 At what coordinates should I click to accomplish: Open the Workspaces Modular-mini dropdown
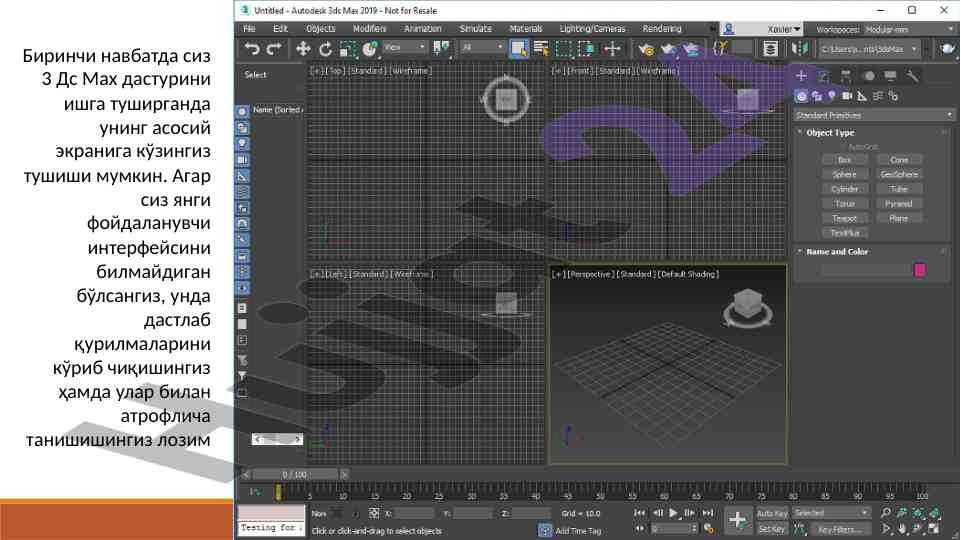[909, 29]
